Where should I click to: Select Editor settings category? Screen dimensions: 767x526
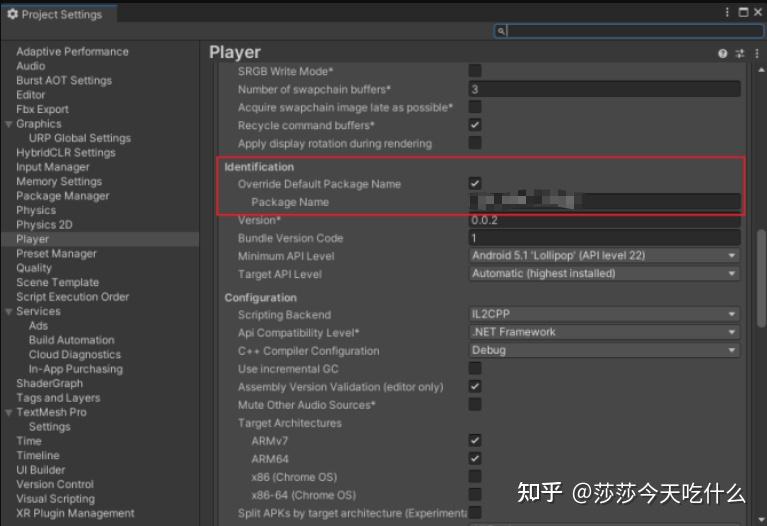(x=30, y=95)
